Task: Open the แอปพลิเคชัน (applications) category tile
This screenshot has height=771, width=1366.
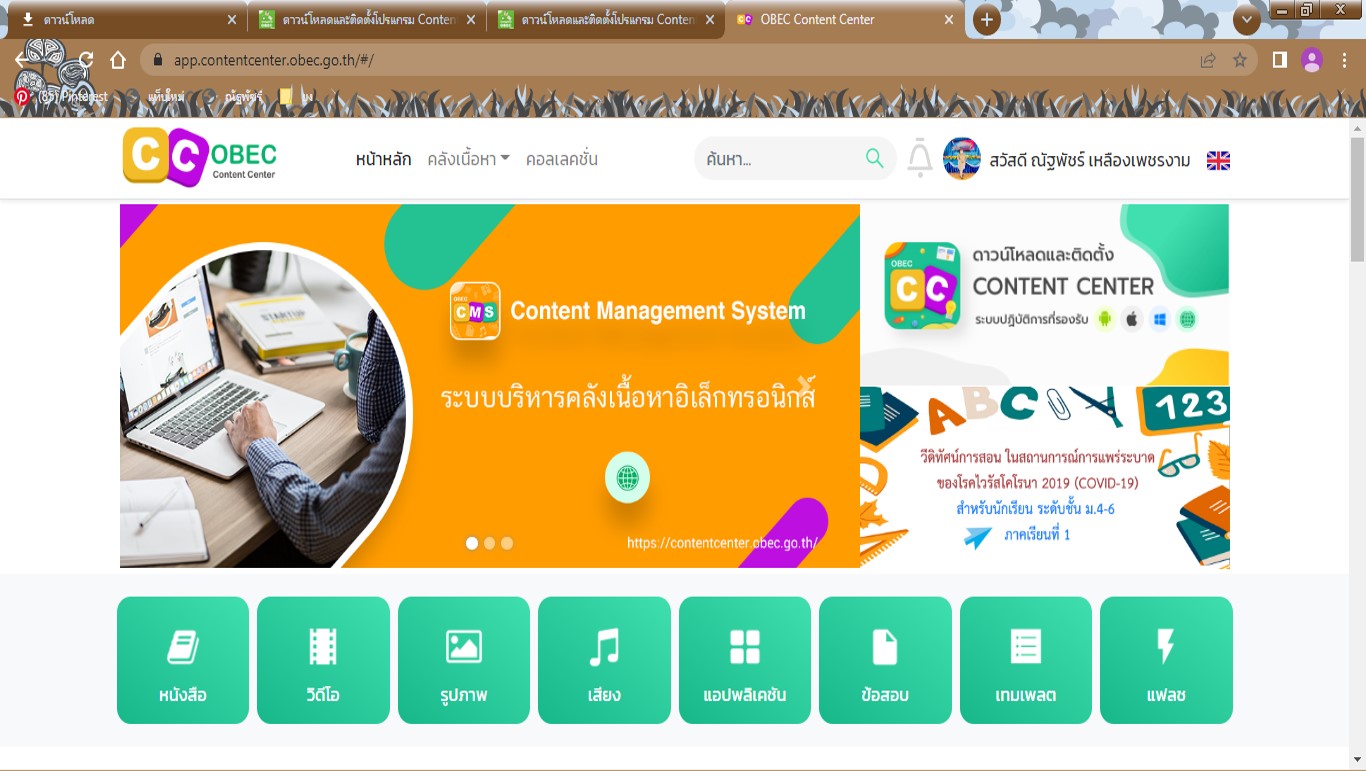Action: [x=745, y=660]
